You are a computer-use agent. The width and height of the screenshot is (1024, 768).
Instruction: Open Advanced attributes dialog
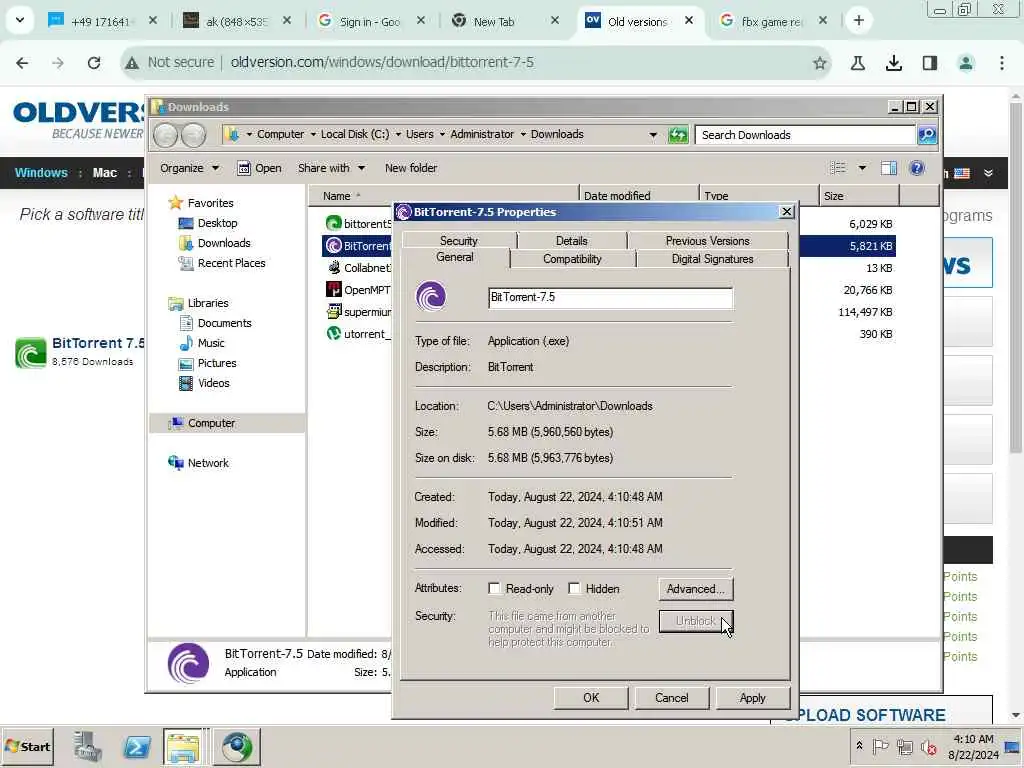tap(696, 588)
